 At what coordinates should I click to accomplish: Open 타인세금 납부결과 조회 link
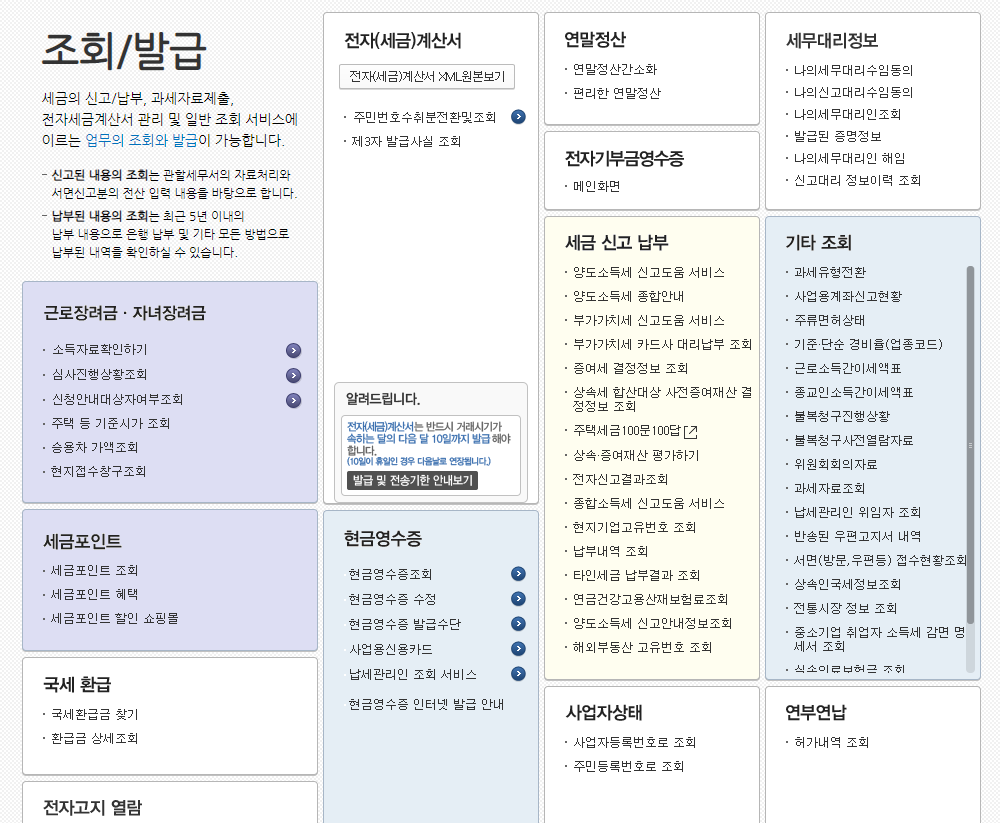click(636, 575)
